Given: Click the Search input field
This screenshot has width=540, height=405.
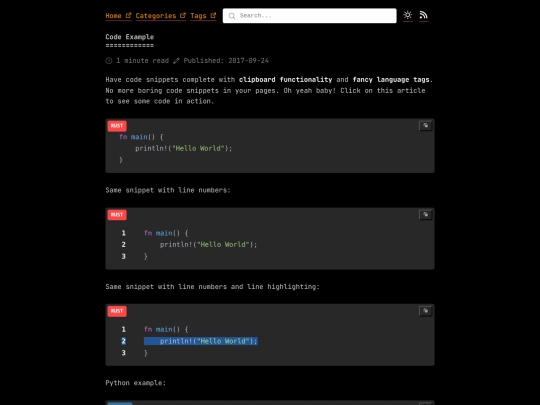Looking at the screenshot, I should [309, 16].
